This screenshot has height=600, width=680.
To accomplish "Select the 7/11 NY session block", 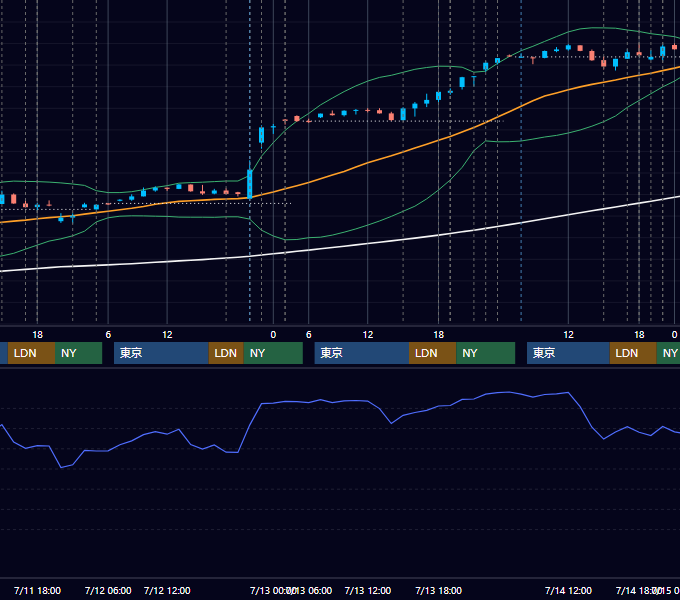I will click(78, 353).
